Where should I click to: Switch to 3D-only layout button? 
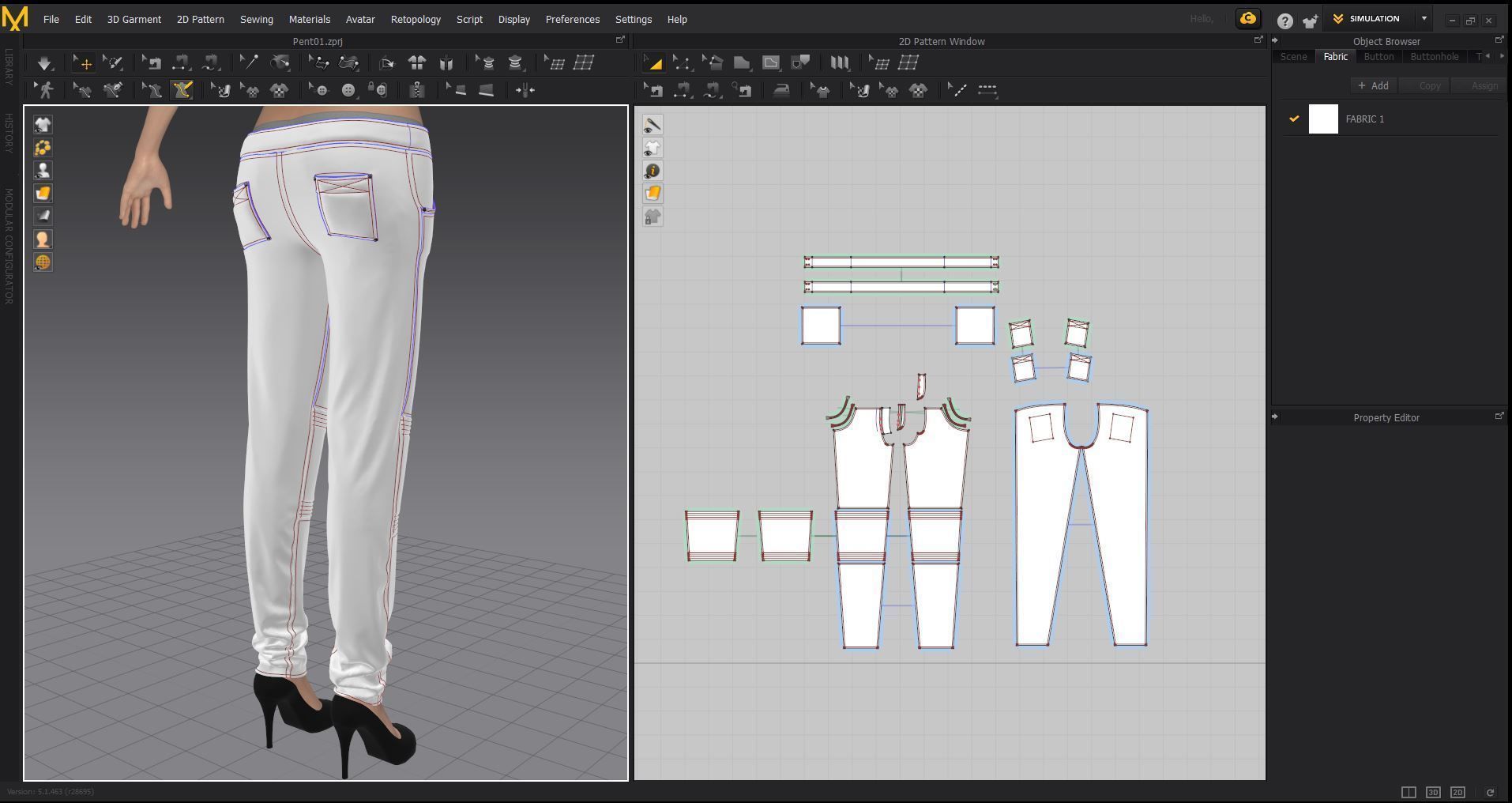tap(1433, 792)
